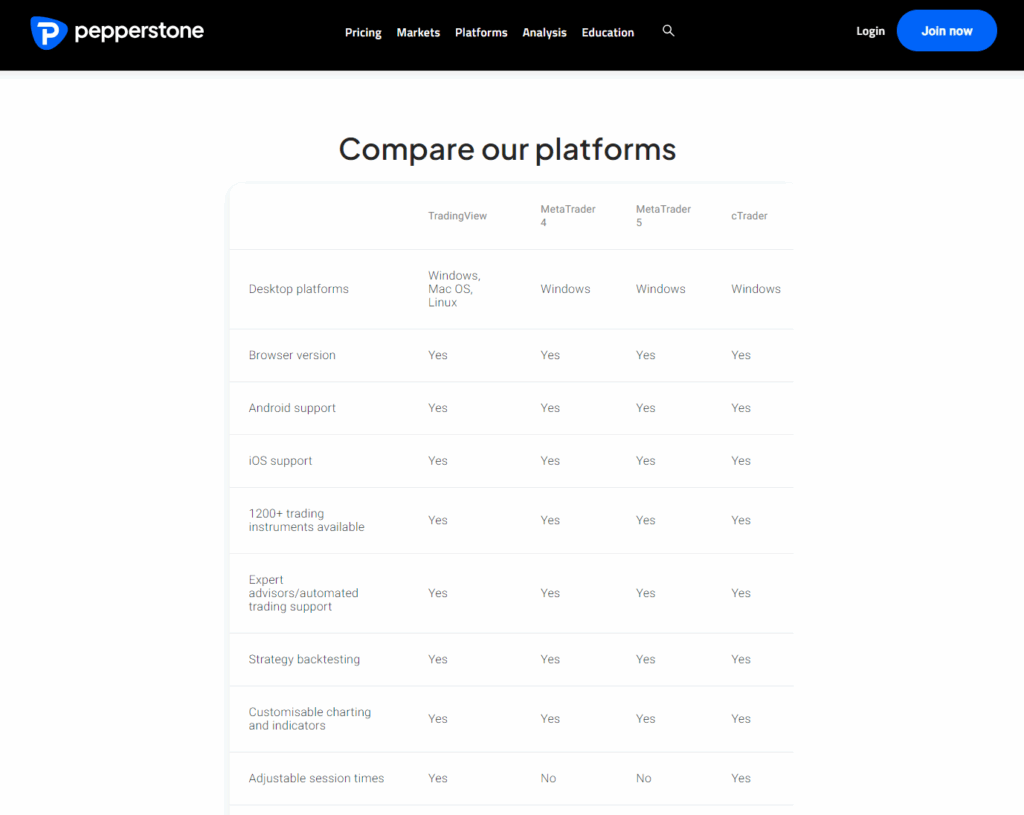Open the Pricing menu
The image size is (1024, 815).
(x=363, y=32)
